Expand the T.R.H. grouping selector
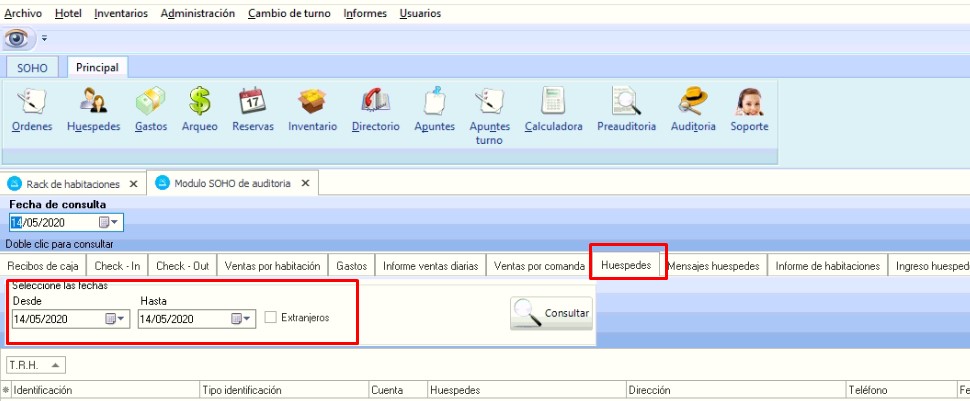The height and width of the screenshot is (401, 970). click(x=54, y=365)
